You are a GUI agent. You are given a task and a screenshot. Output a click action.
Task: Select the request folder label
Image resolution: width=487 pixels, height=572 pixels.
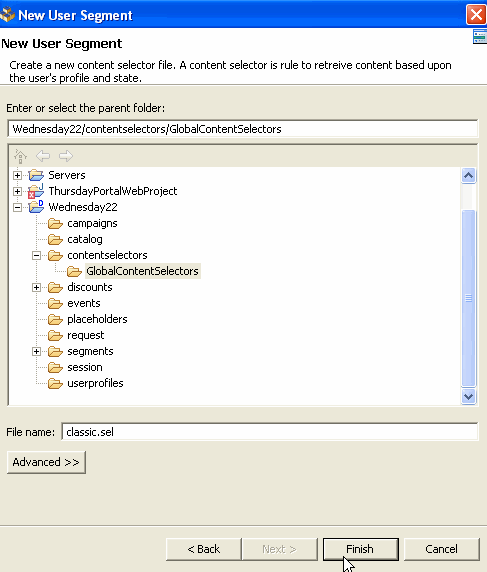(86, 335)
